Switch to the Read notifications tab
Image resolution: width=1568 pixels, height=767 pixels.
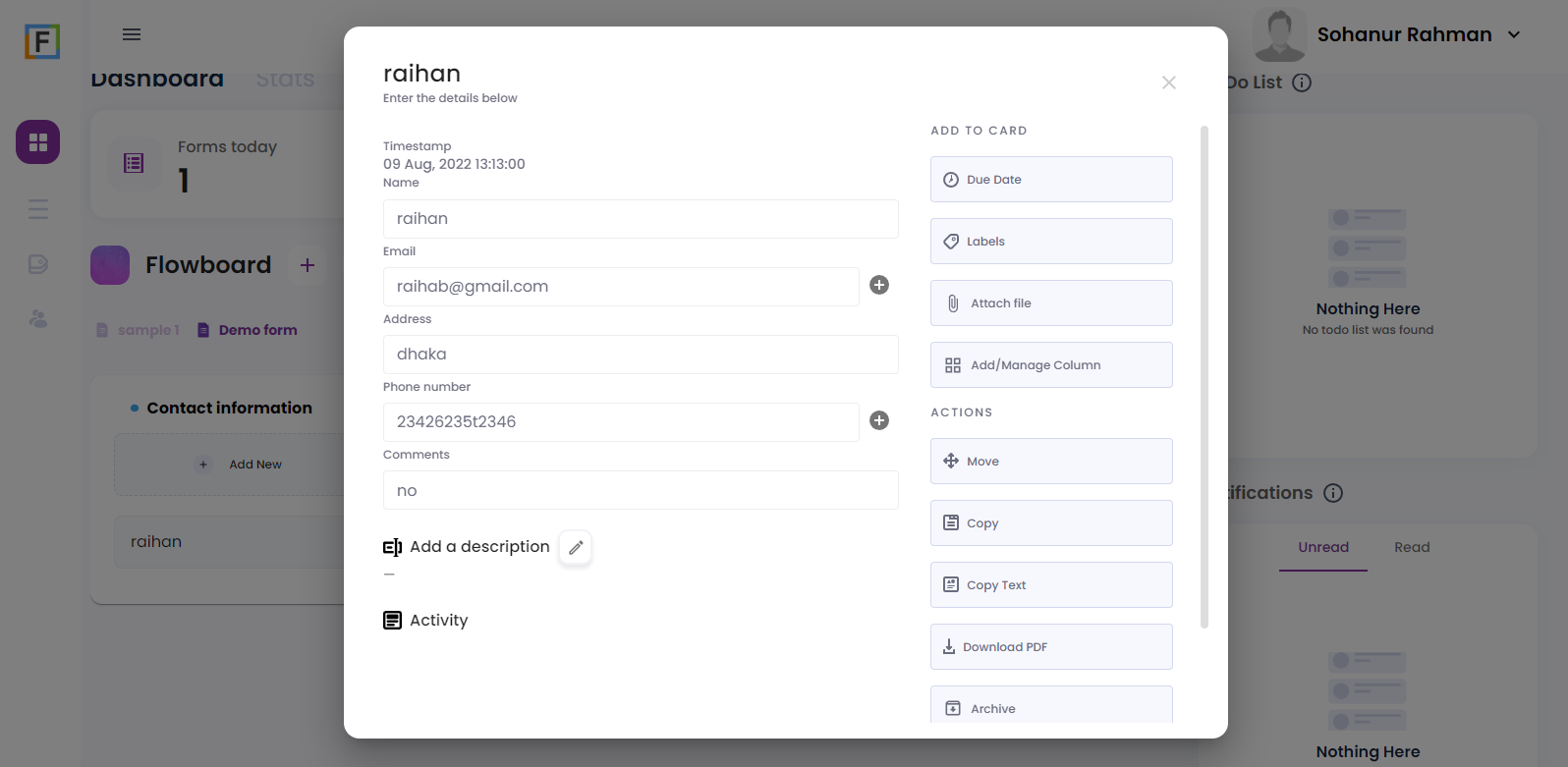coord(1412,547)
